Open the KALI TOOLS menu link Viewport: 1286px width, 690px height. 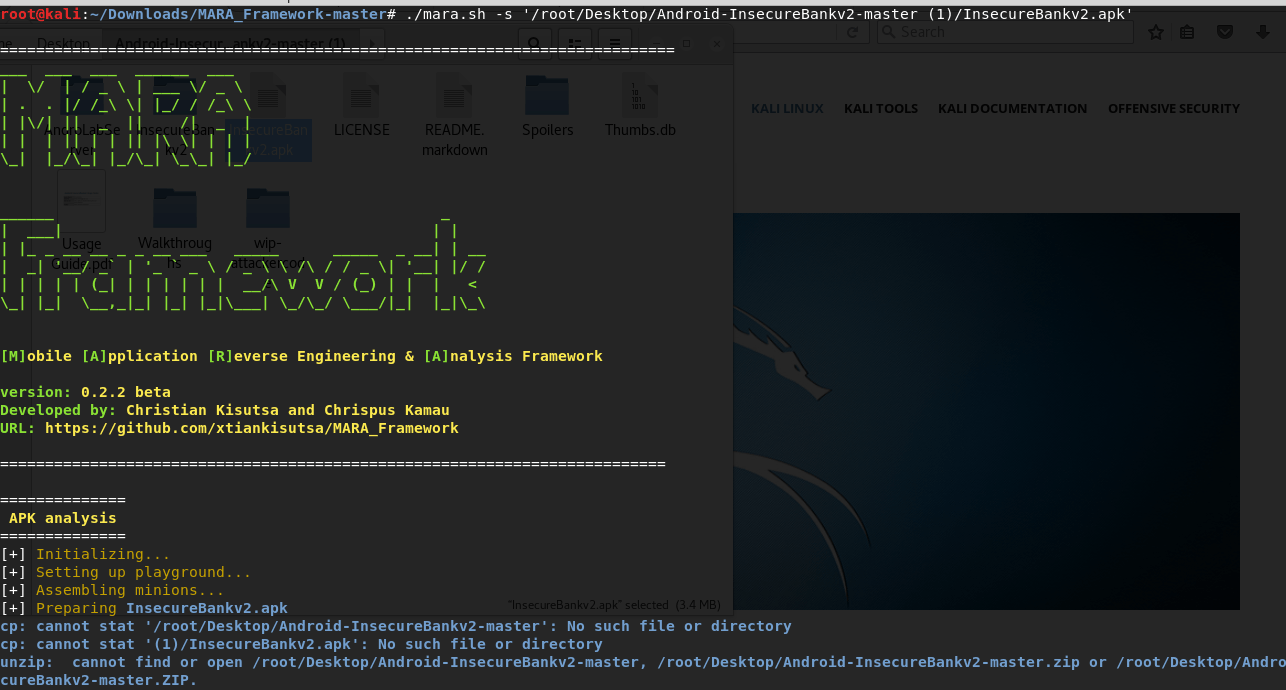tap(880, 108)
